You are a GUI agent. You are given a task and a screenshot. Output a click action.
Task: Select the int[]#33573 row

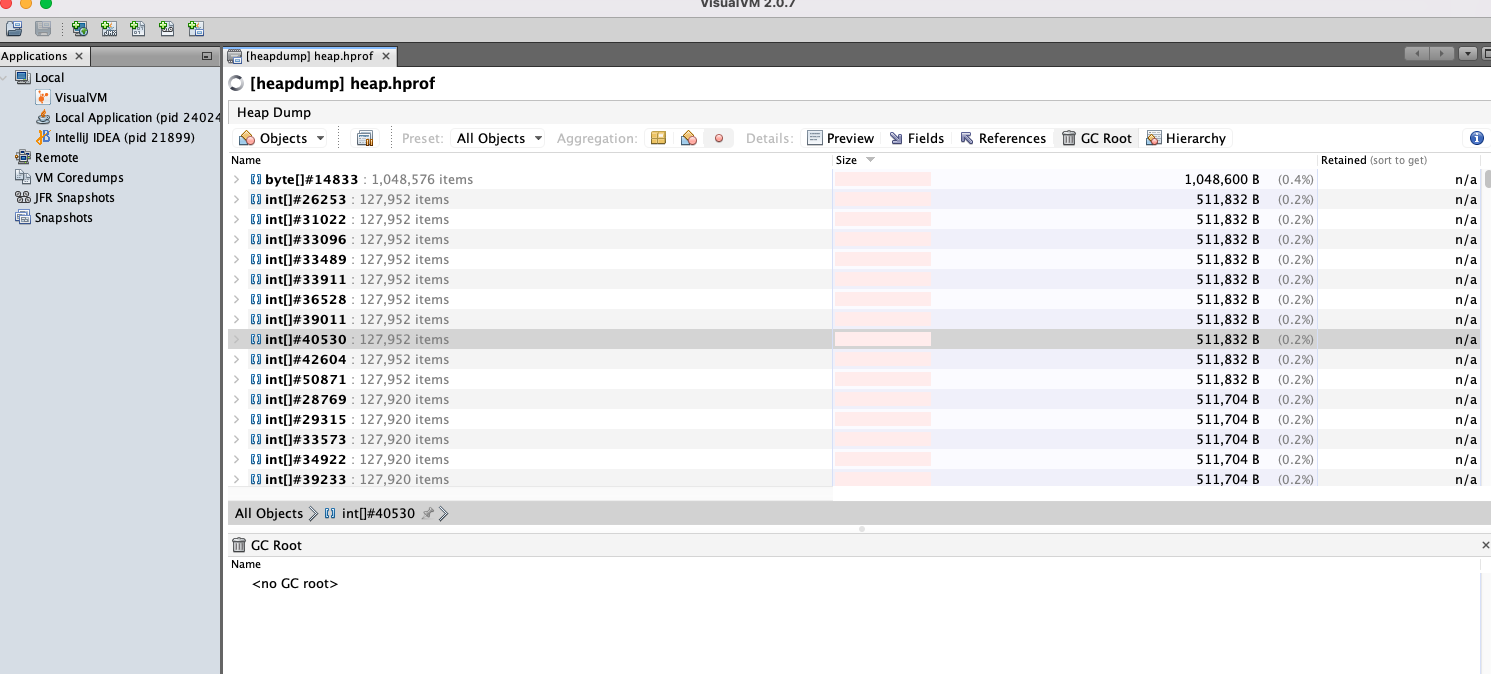[854, 439]
